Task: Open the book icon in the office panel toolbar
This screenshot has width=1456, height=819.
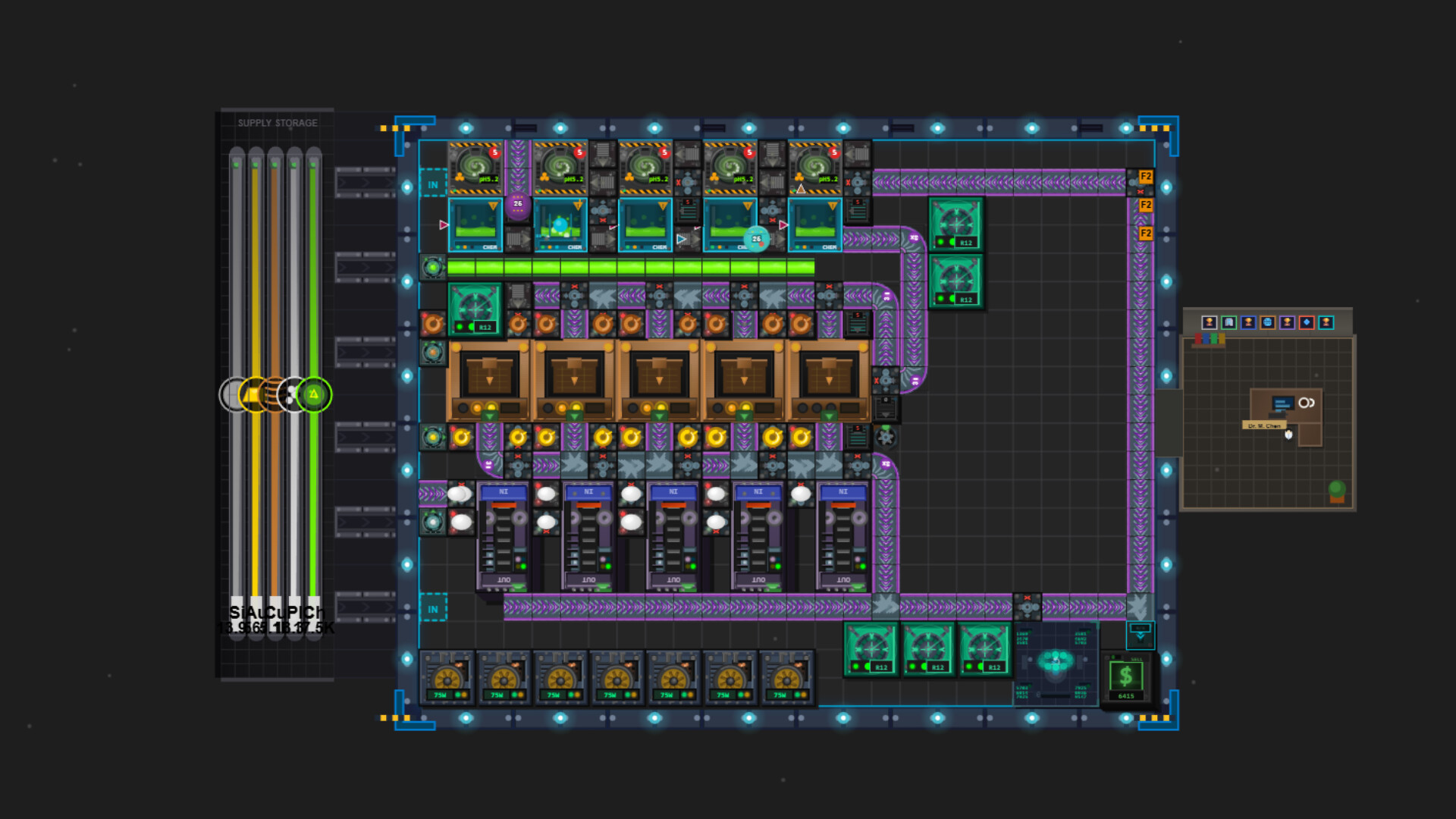Action: [1228, 322]
